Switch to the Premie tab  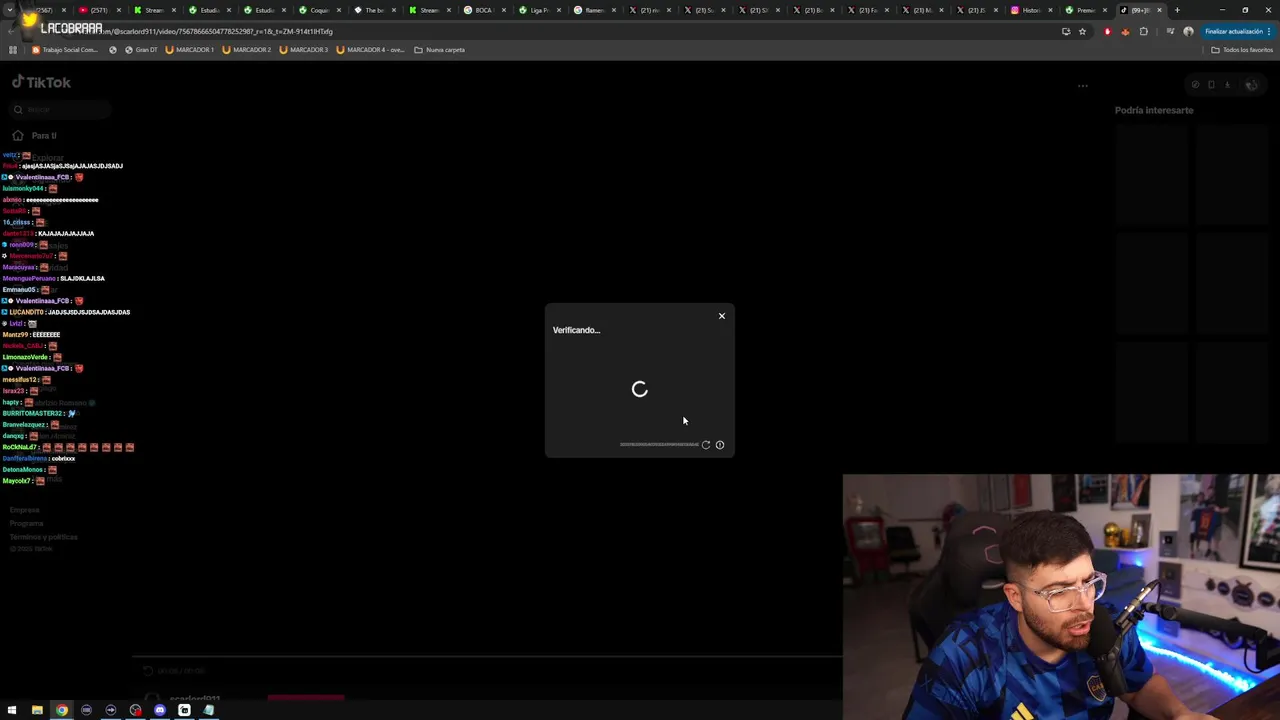coord(1085,10)
